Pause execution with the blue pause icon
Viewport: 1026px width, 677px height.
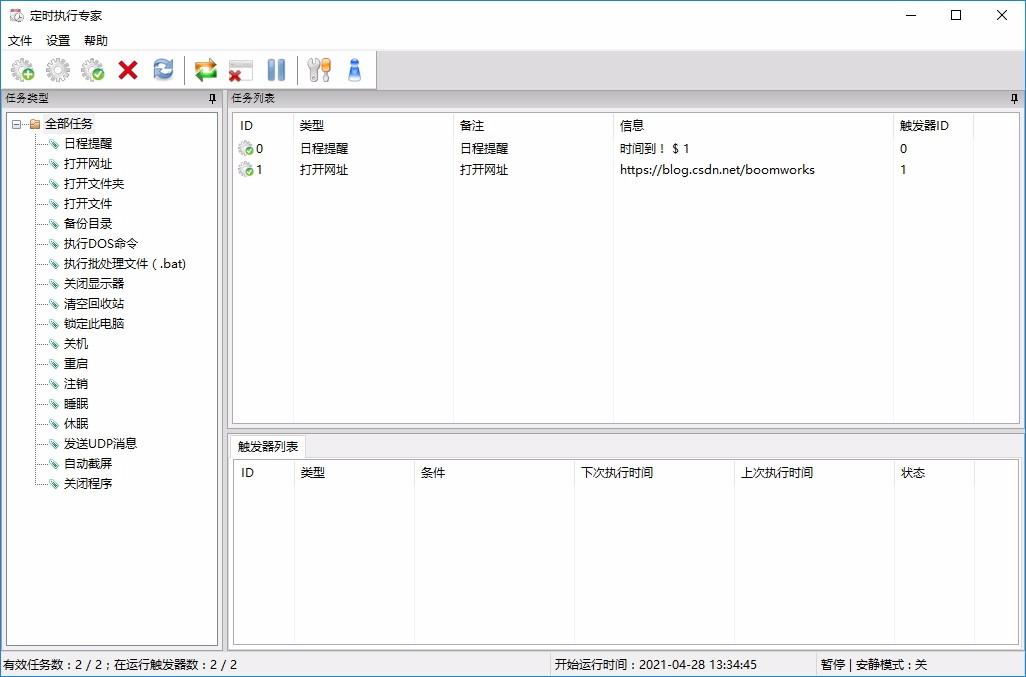coord(276,70)
